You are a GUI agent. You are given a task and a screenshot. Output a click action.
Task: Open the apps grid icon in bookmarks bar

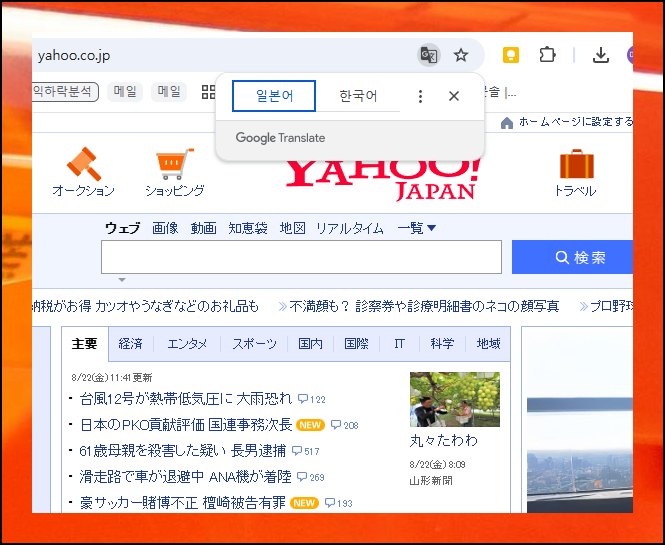[208, 92]
